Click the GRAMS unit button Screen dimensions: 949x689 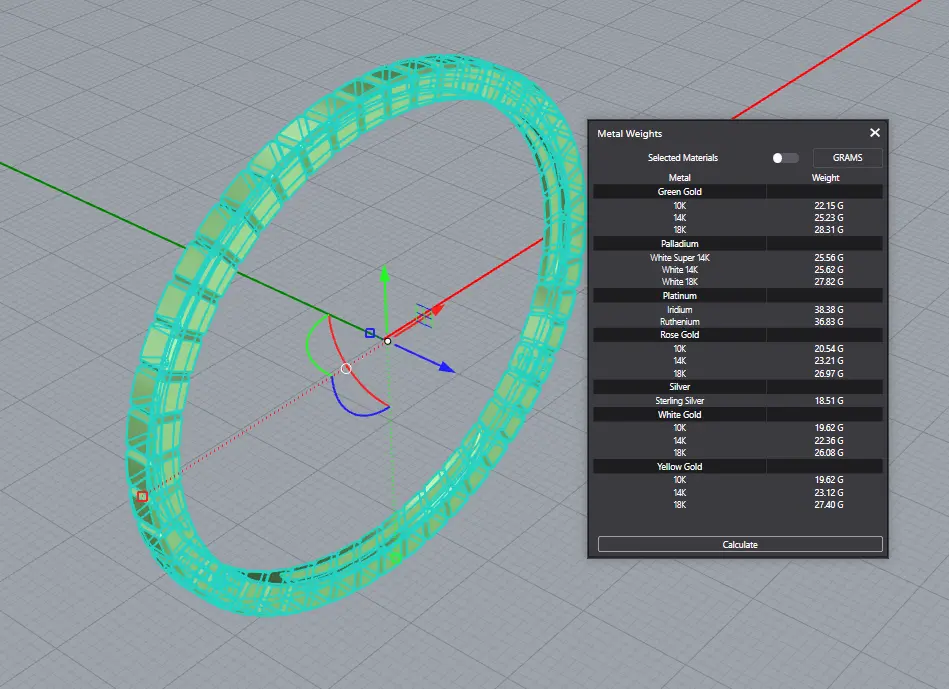[x=847, y=158]
